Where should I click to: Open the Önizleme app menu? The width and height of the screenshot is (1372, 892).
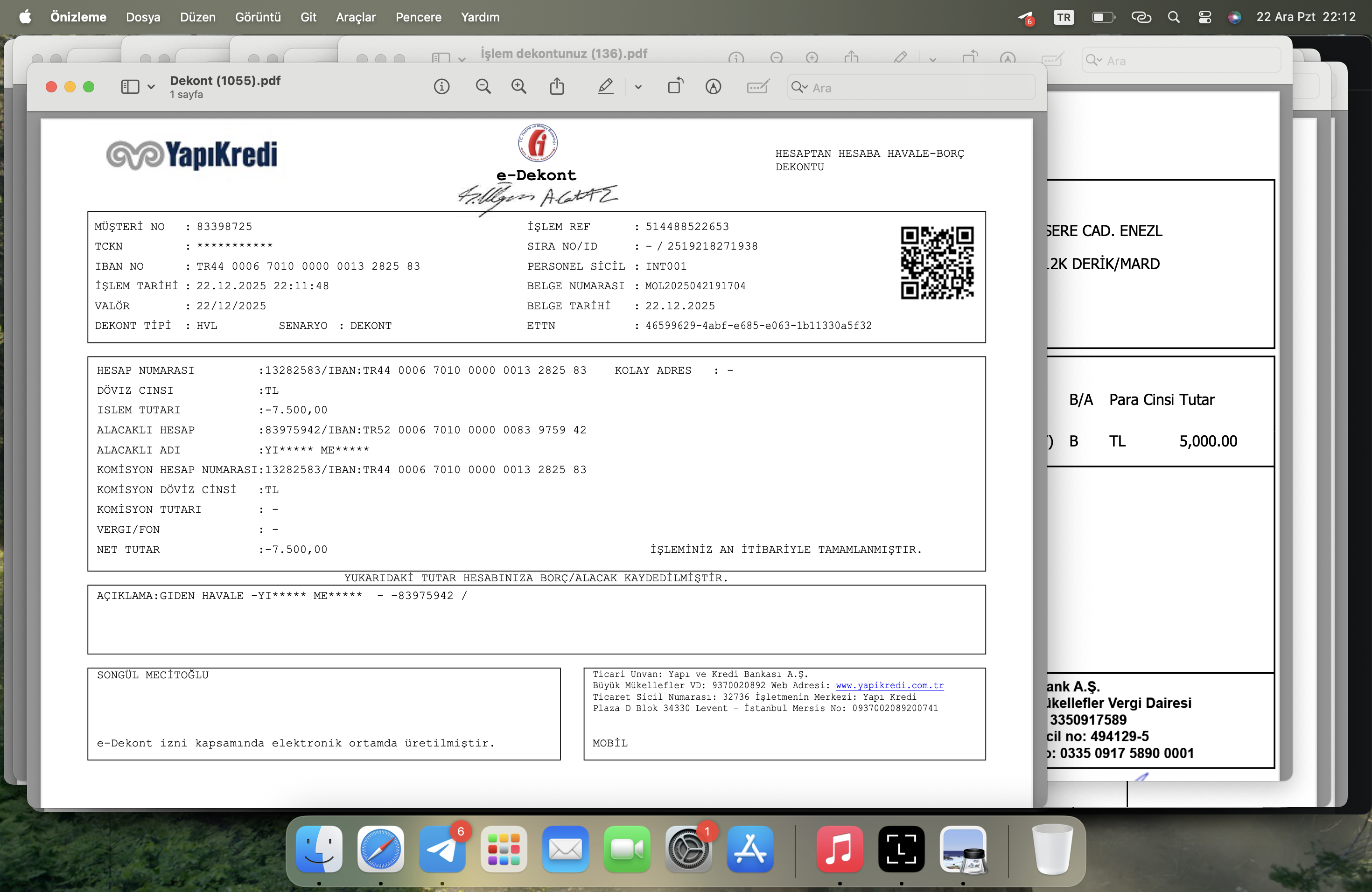78,17
